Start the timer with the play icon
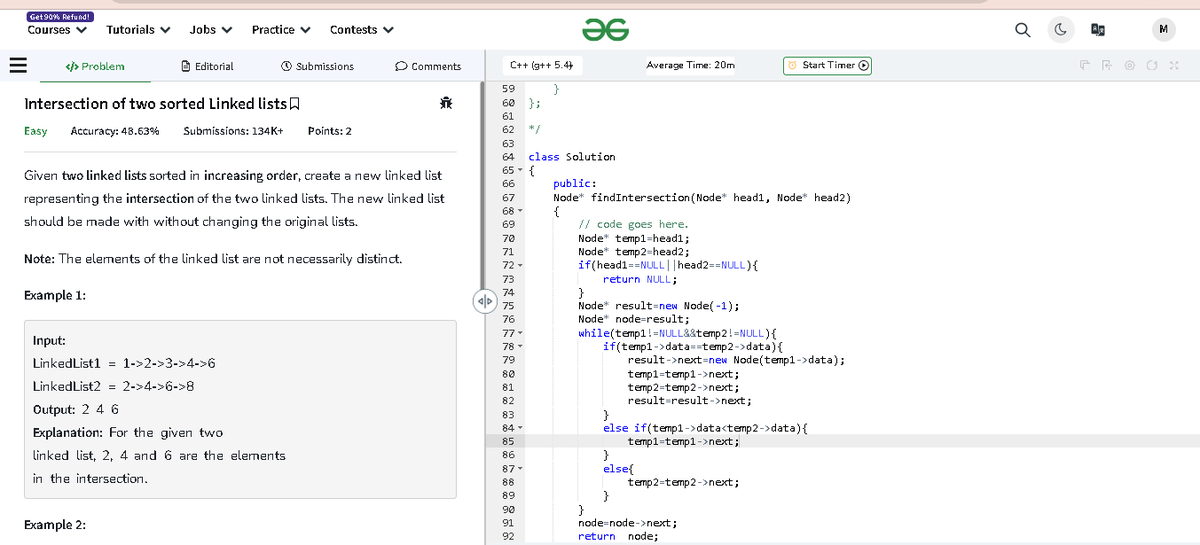 tap(865, 66)
